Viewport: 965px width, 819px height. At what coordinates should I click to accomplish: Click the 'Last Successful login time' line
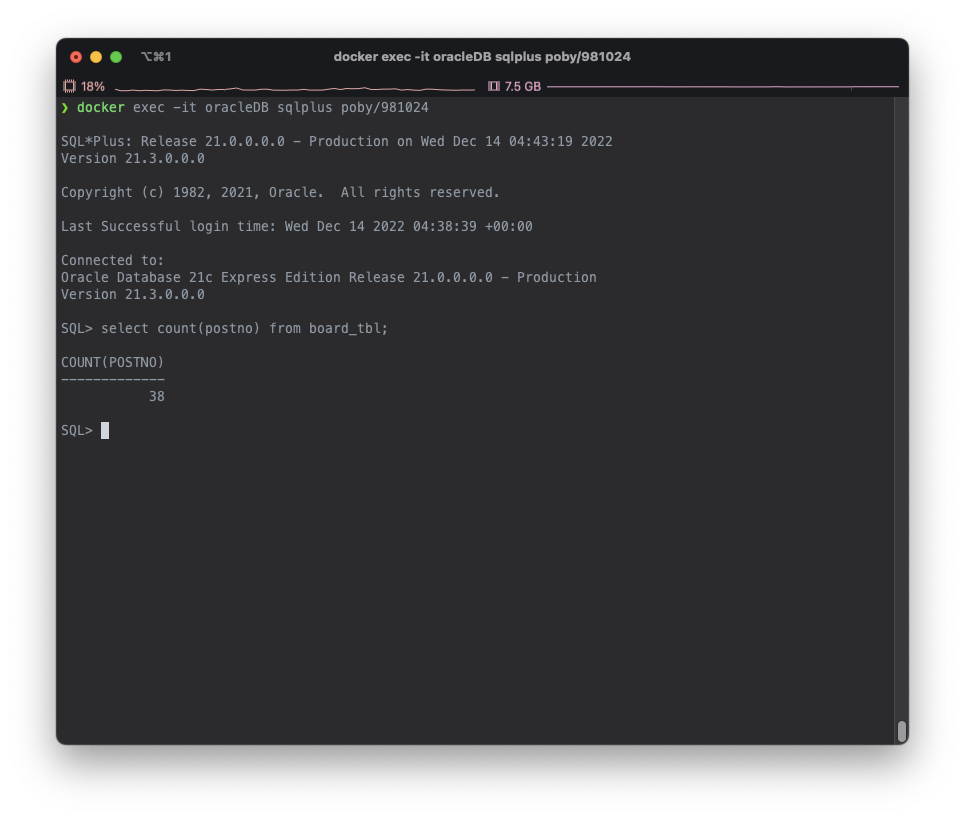[297, 226]
